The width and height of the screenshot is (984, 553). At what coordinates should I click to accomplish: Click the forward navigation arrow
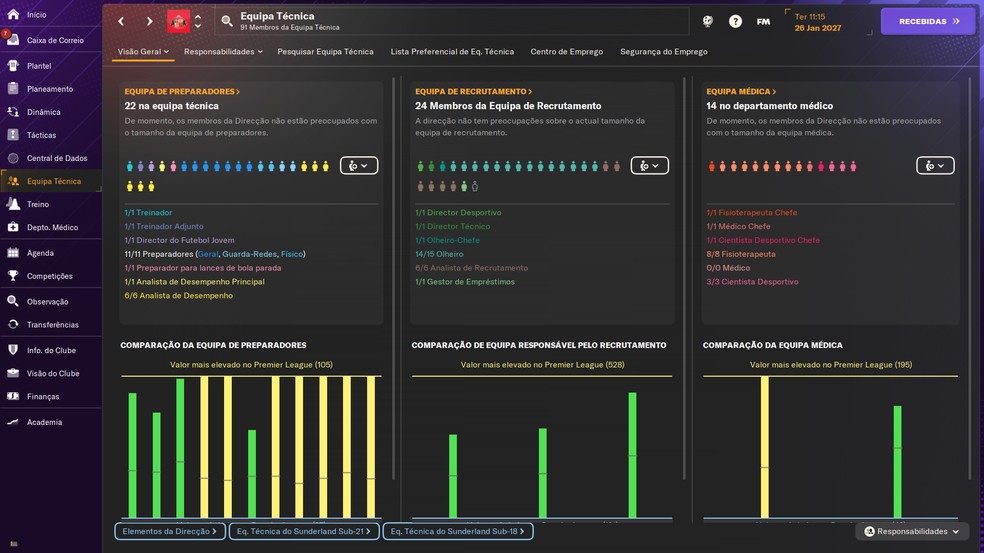point(149,21)
